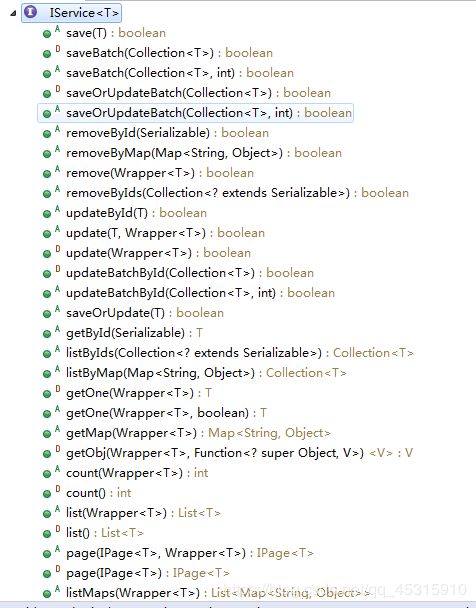Click the green icon beside saveOrUpdate(T)
Image resolution: width=476 pixels, height=608 pixels.
(47, 314)
